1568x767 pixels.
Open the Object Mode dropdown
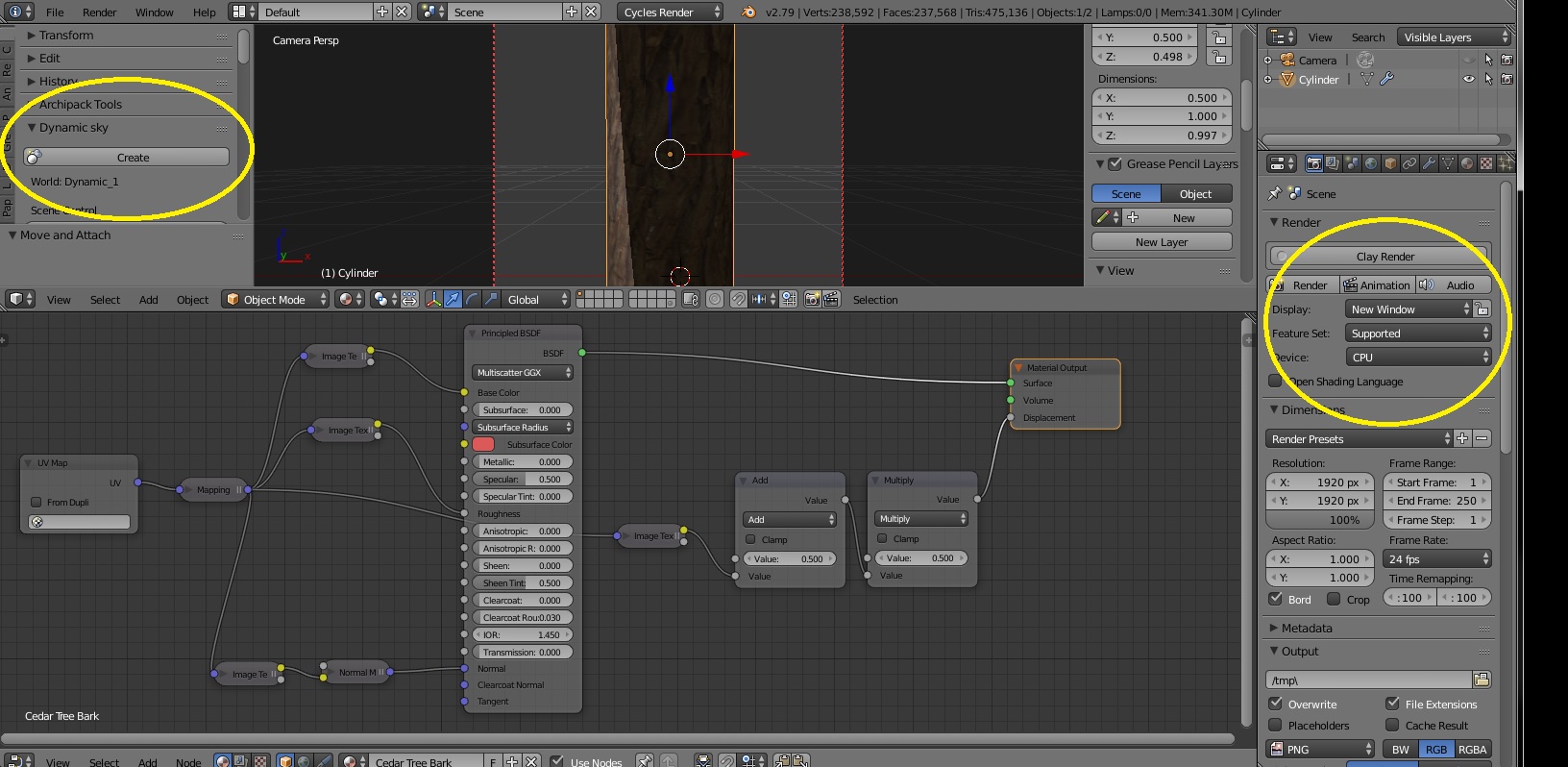pos(276,300)
